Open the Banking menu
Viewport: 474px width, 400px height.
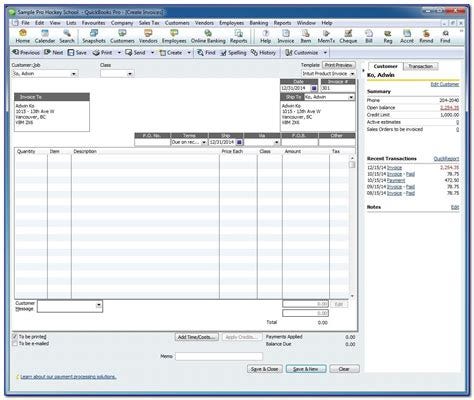point(259,23)
